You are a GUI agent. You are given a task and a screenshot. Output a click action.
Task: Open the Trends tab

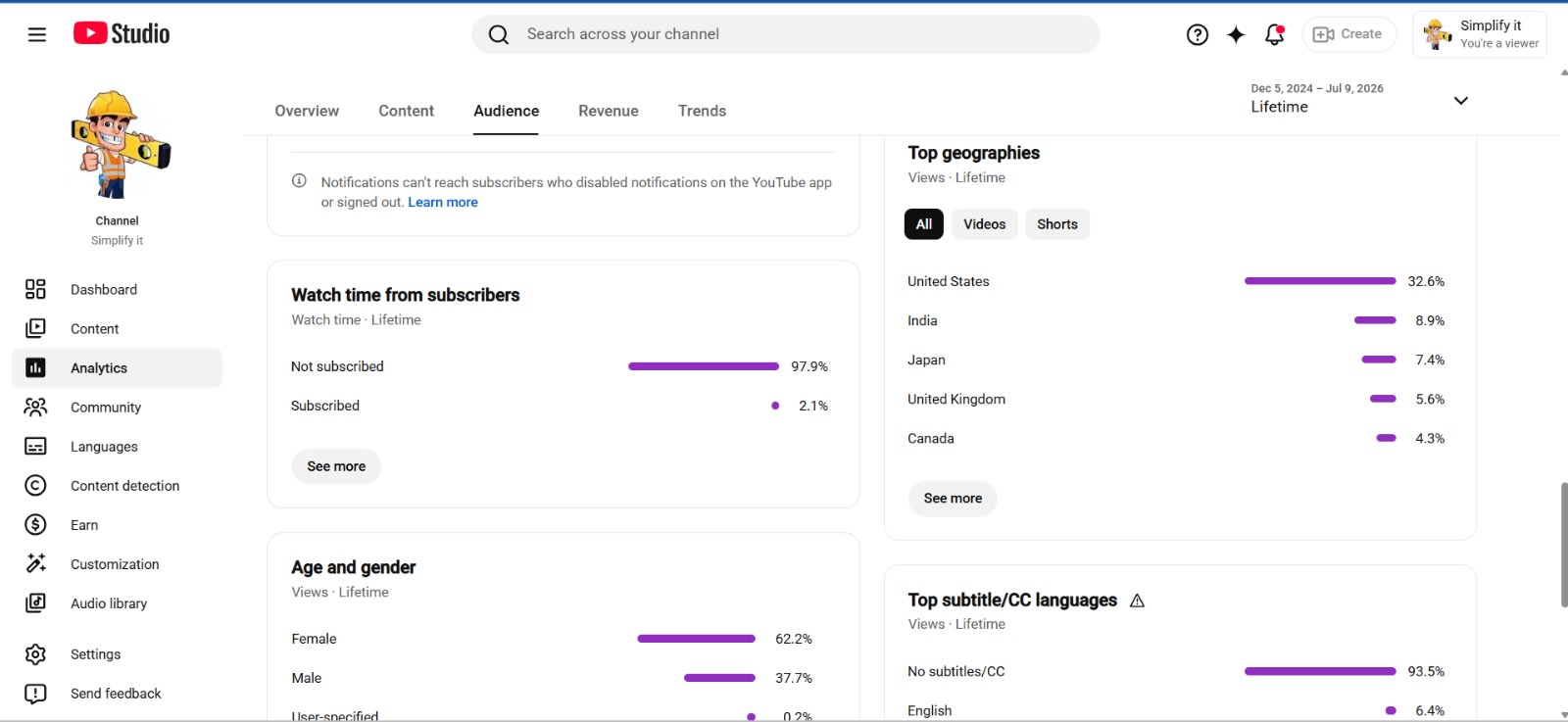tap(703, 111)
